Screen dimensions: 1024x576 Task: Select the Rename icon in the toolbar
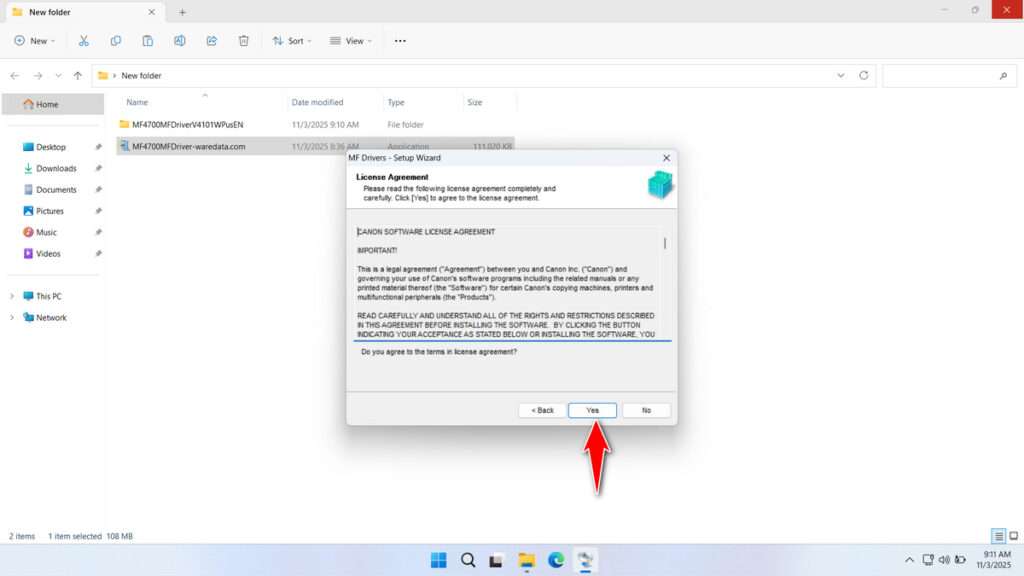(x=180, y=40)
